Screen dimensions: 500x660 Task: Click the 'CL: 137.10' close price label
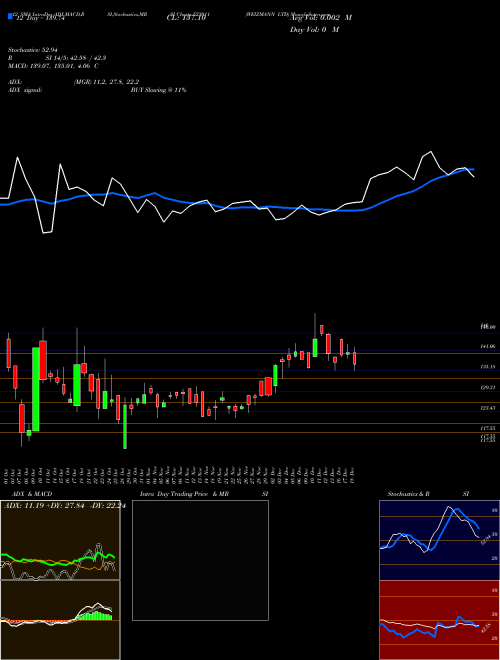click(186, 18)
